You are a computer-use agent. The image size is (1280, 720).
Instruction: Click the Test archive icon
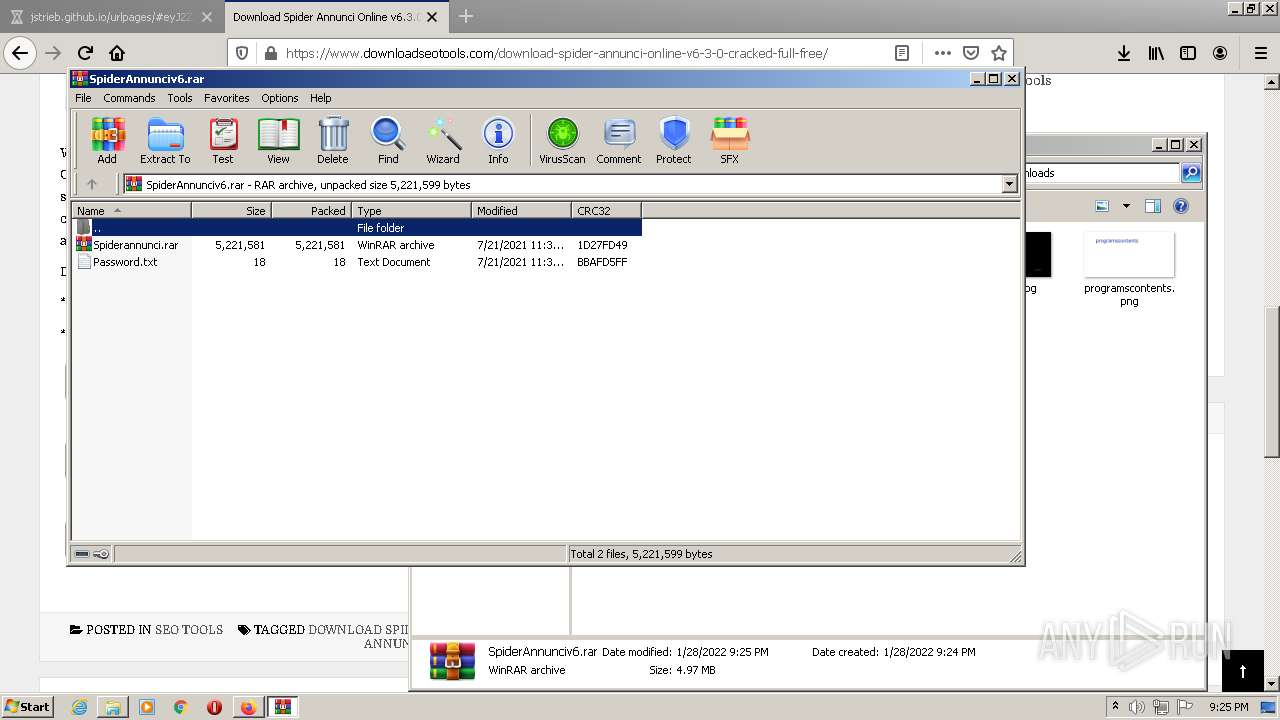223,140
